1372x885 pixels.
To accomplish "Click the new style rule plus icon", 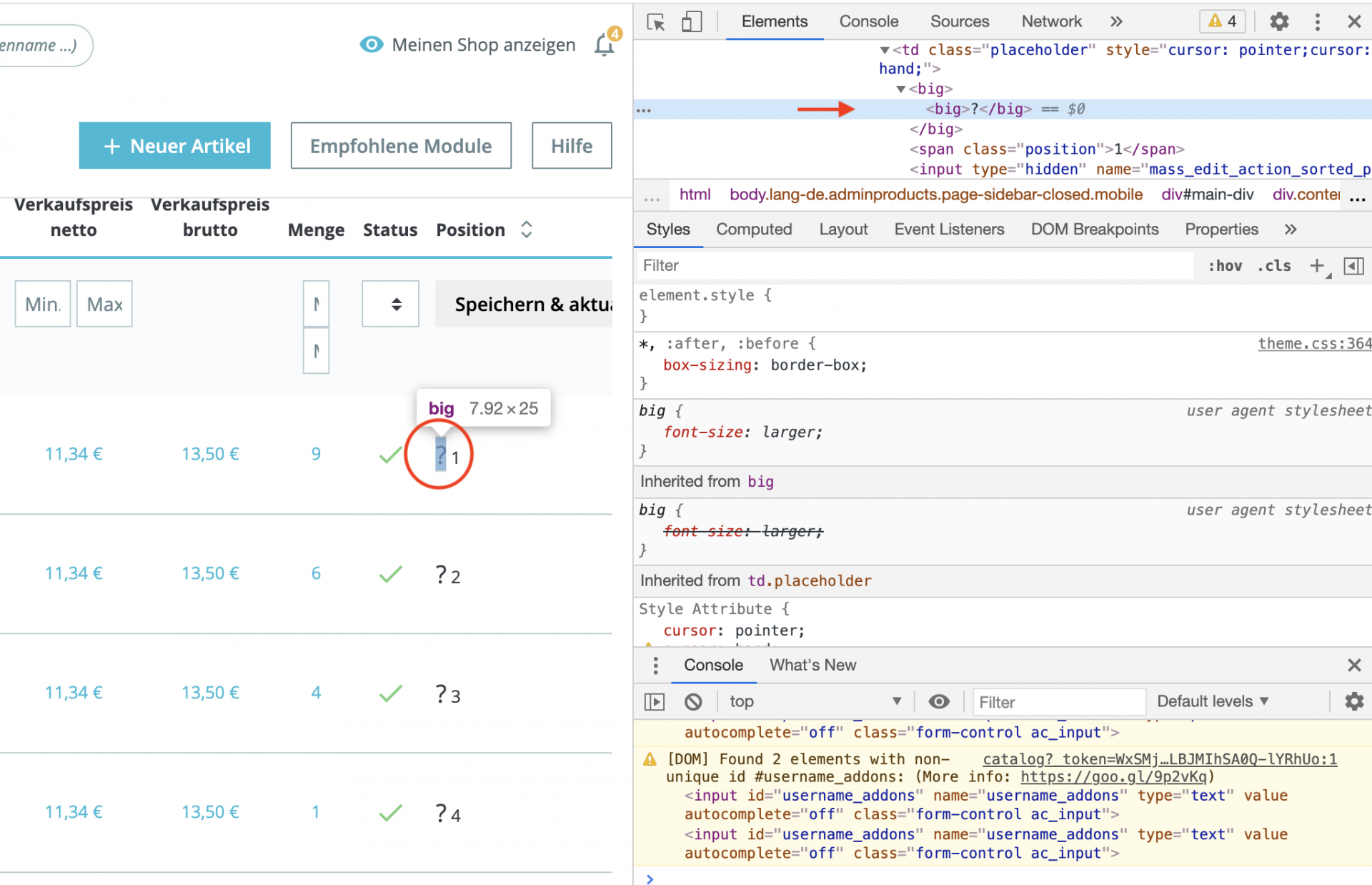I will [1317, 266].
